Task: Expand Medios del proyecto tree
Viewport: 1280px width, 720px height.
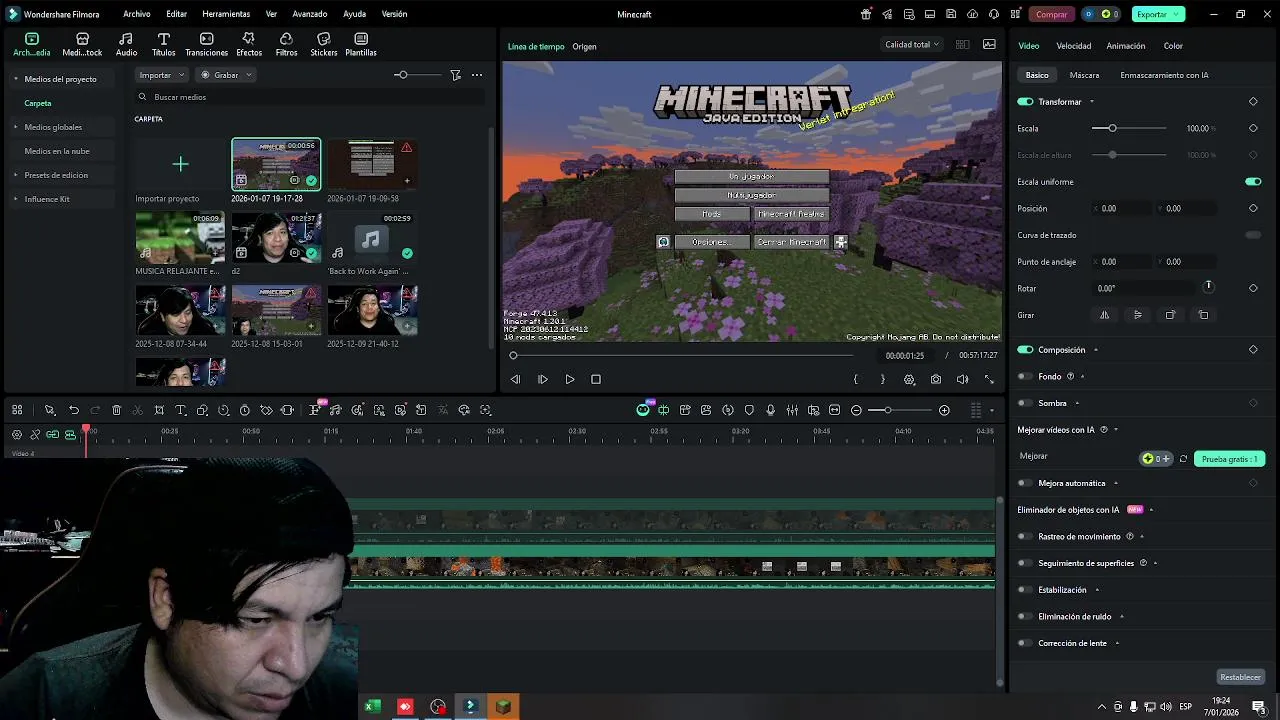Action: (x=15, y=79)
